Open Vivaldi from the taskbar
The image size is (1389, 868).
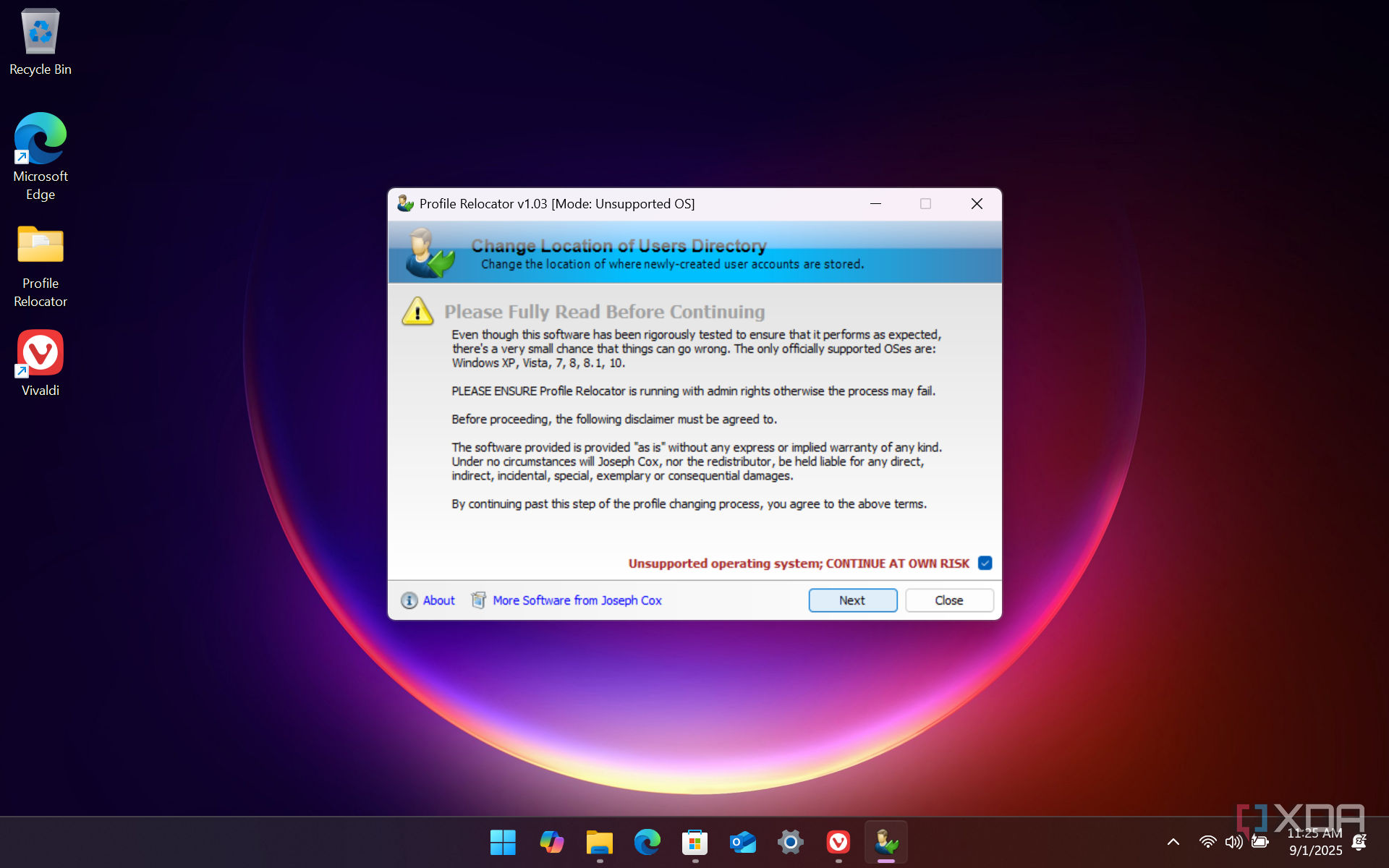coord(838,842)
